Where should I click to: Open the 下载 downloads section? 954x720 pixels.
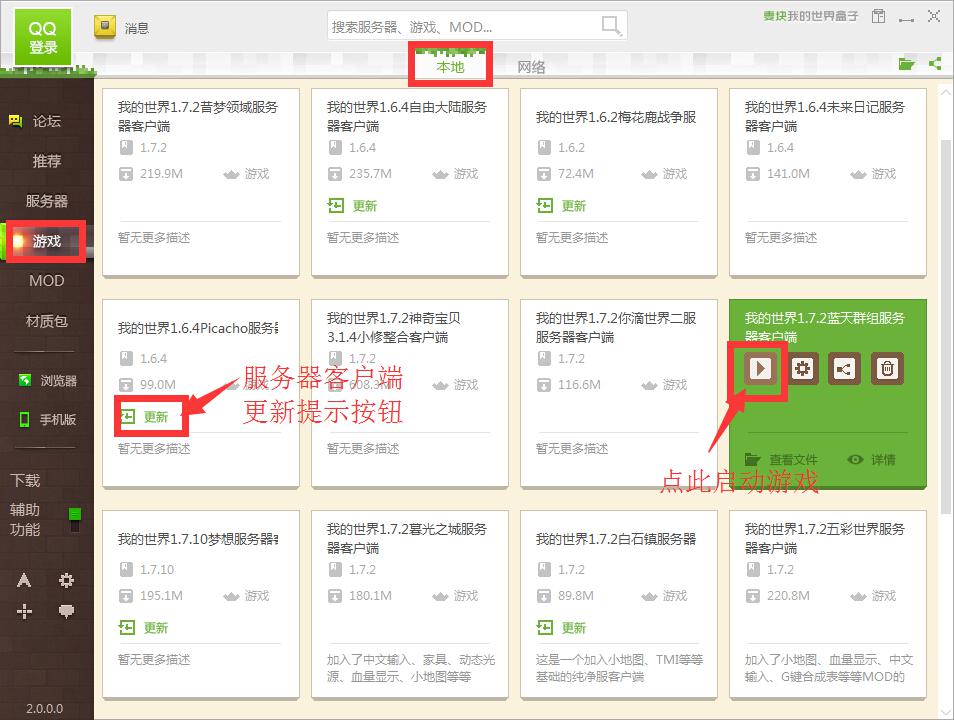click(x=26, y=480)
